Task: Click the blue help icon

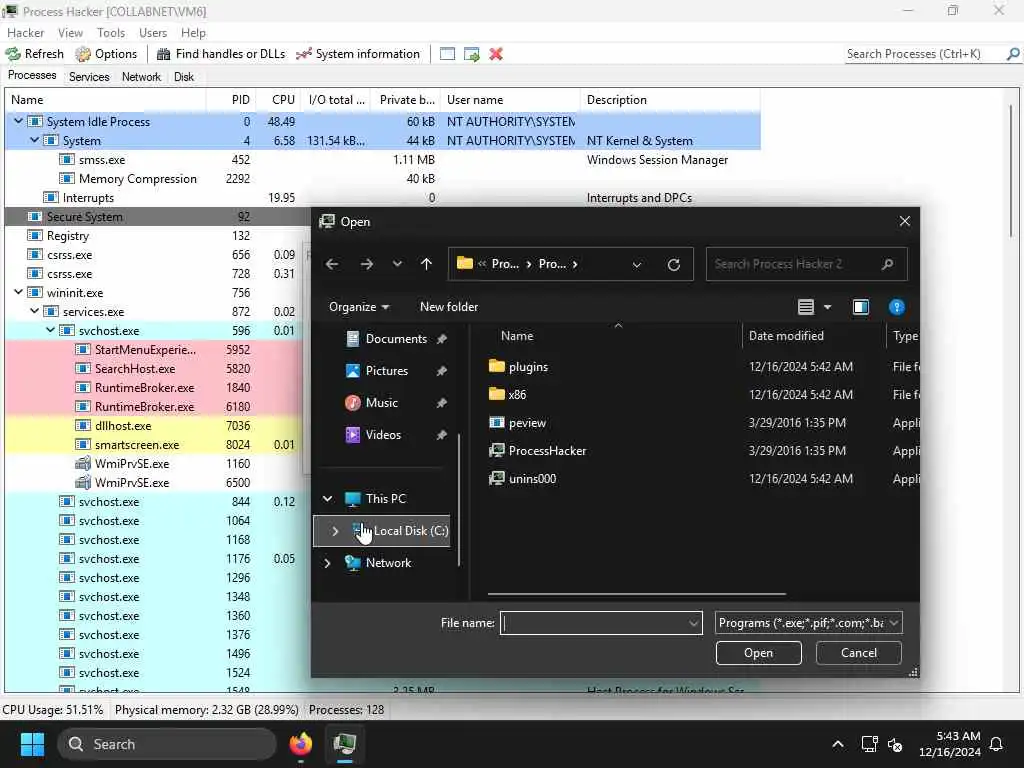Action: tap(897, 307)
